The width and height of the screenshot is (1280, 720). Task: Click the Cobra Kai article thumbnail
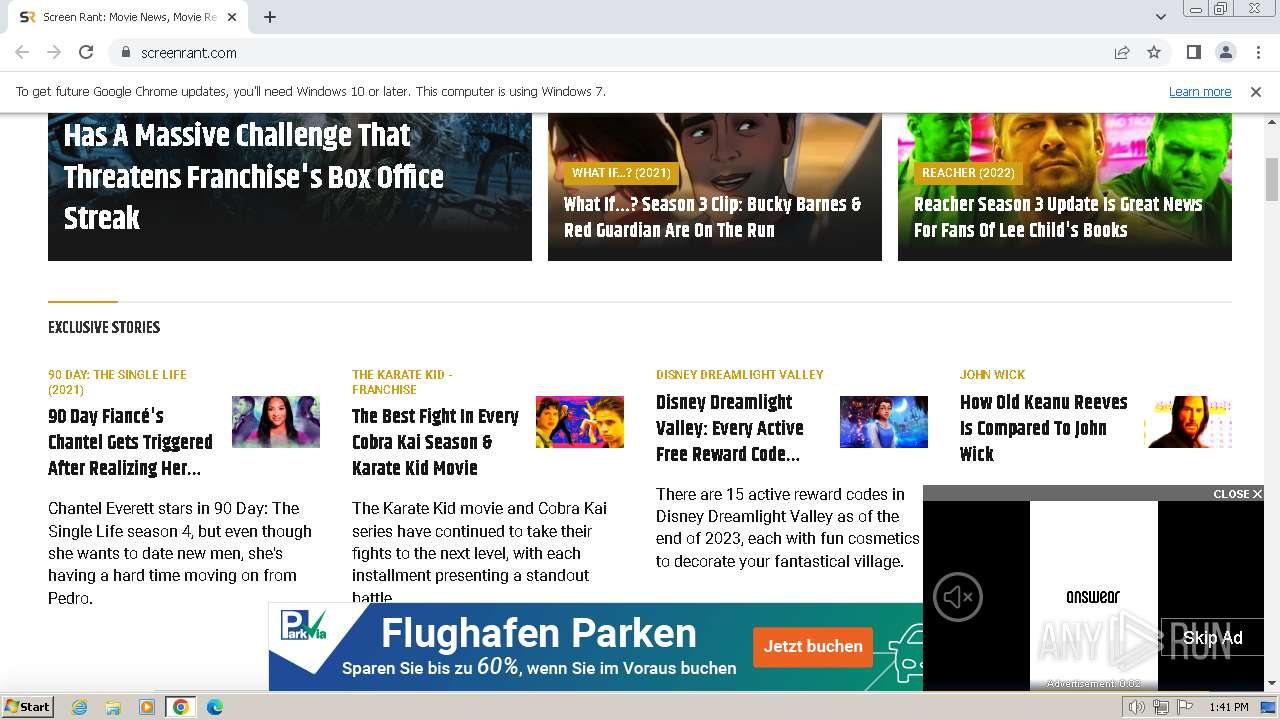[580, 422]
